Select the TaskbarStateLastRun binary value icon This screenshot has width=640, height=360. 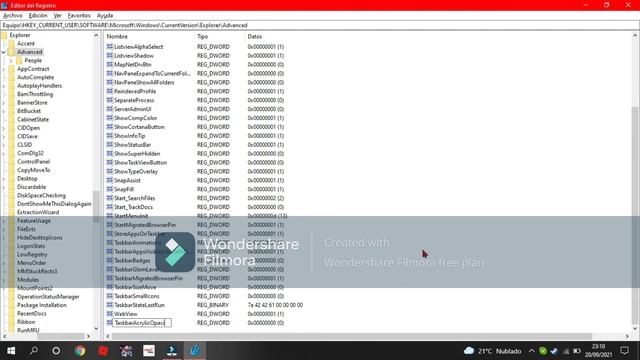click(109, 305)
